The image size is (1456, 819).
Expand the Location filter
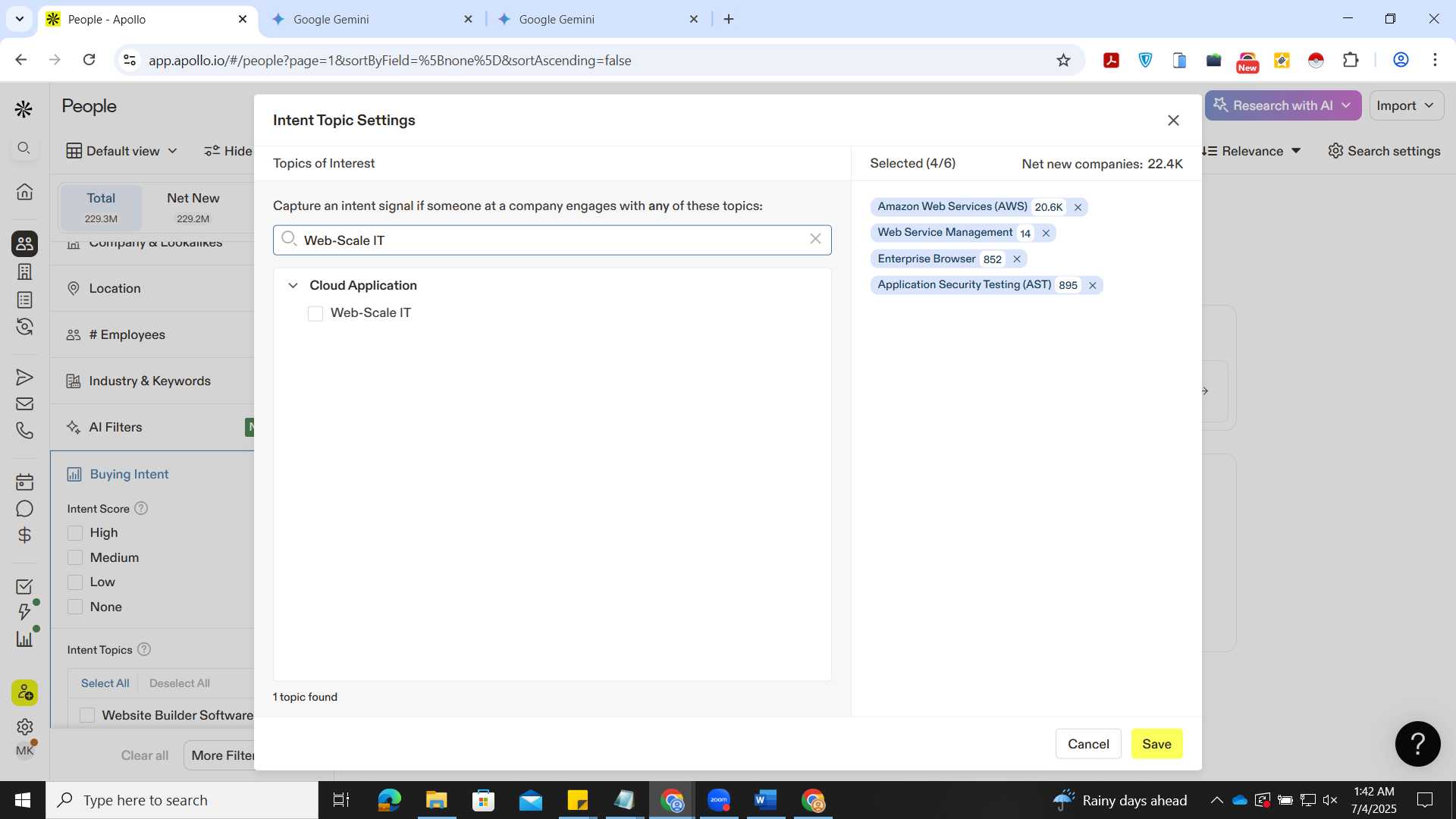pos(152,288)
